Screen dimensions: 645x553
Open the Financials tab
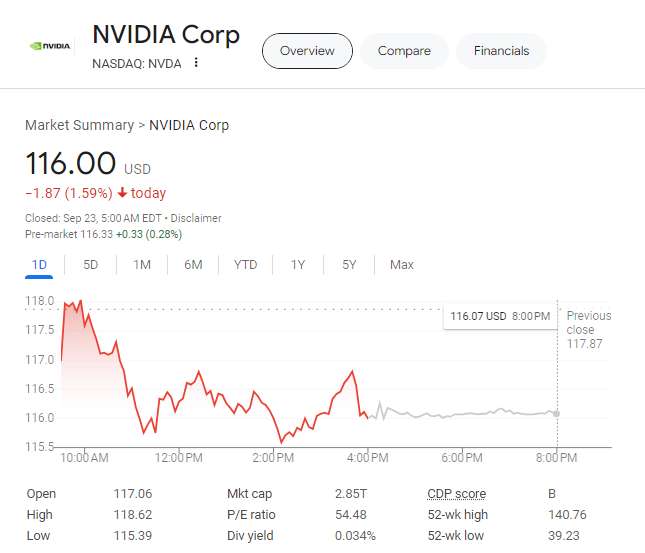[x=502, y=51]
